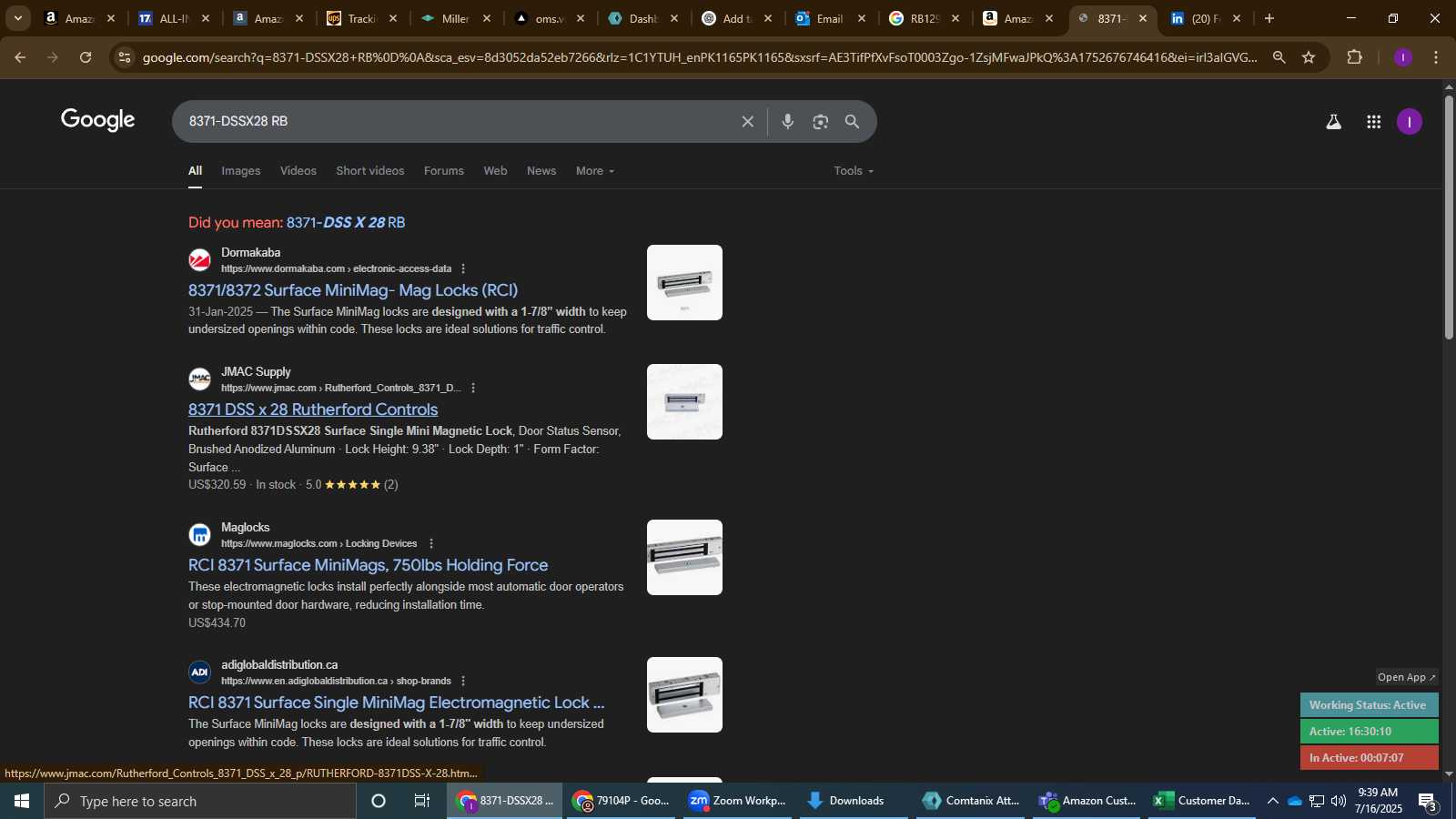Switch to the Email browser tab
Image resolution: width=1456 pixels, height=819 pixels.
tap(831, 18)
